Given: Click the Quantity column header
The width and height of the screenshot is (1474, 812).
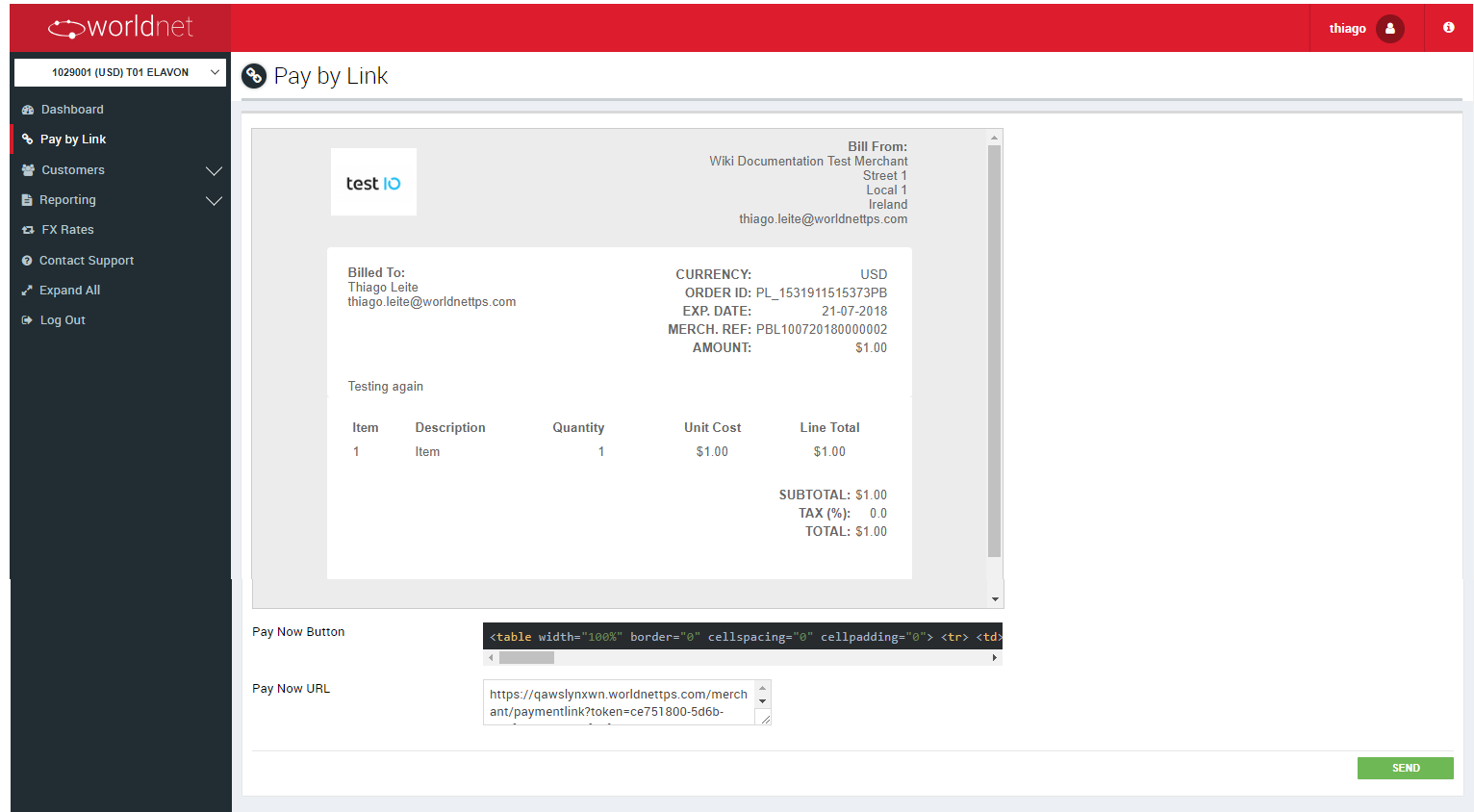Looking at the screenshot, I should click(578, 427).
